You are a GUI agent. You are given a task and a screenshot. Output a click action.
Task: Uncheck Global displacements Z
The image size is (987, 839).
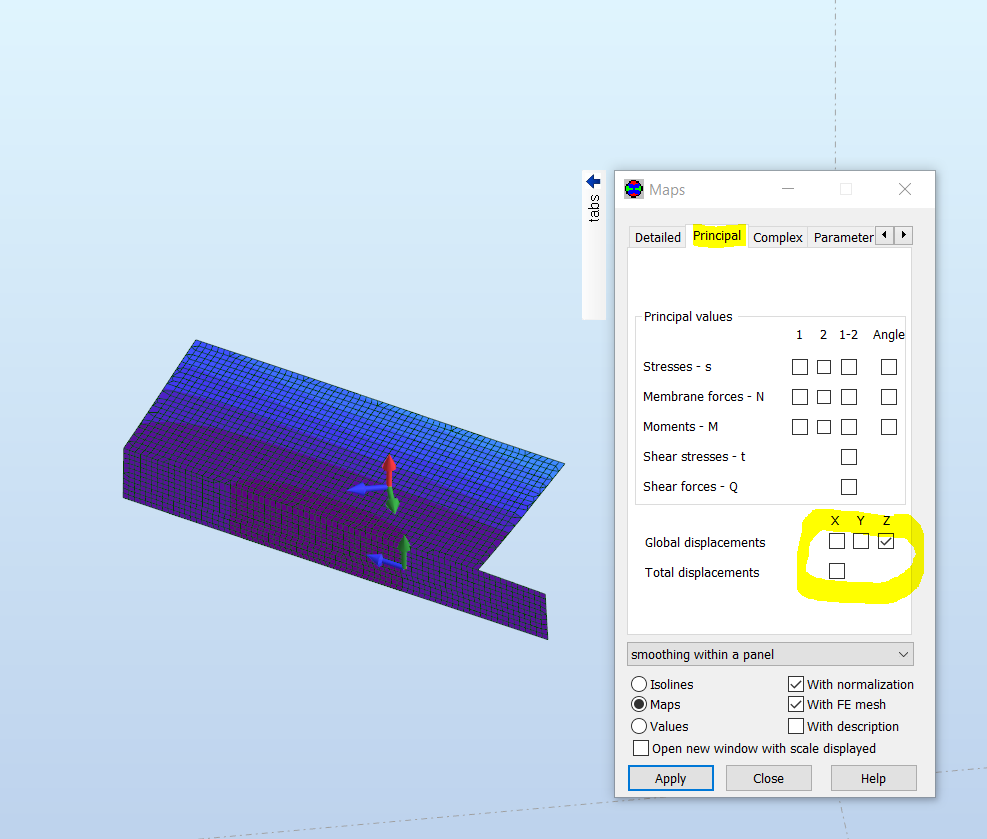885,540
